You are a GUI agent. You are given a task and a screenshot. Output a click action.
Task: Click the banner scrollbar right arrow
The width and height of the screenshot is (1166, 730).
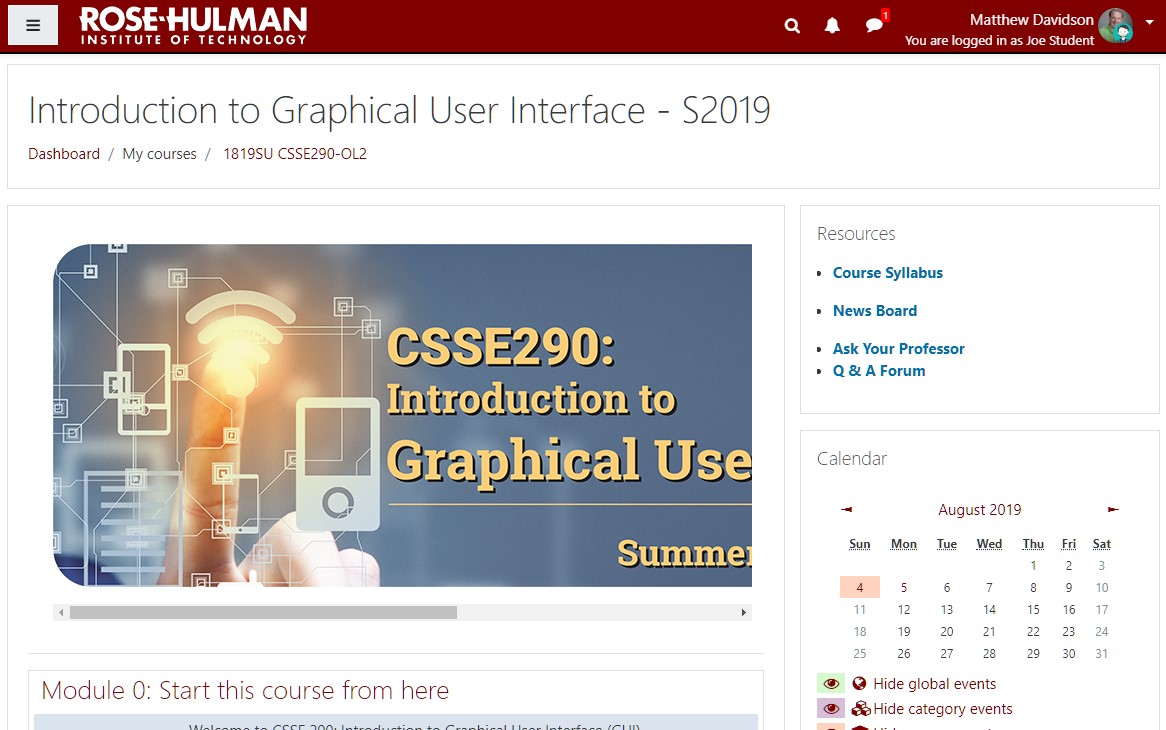pyautogui.click(x=744, y=613)
